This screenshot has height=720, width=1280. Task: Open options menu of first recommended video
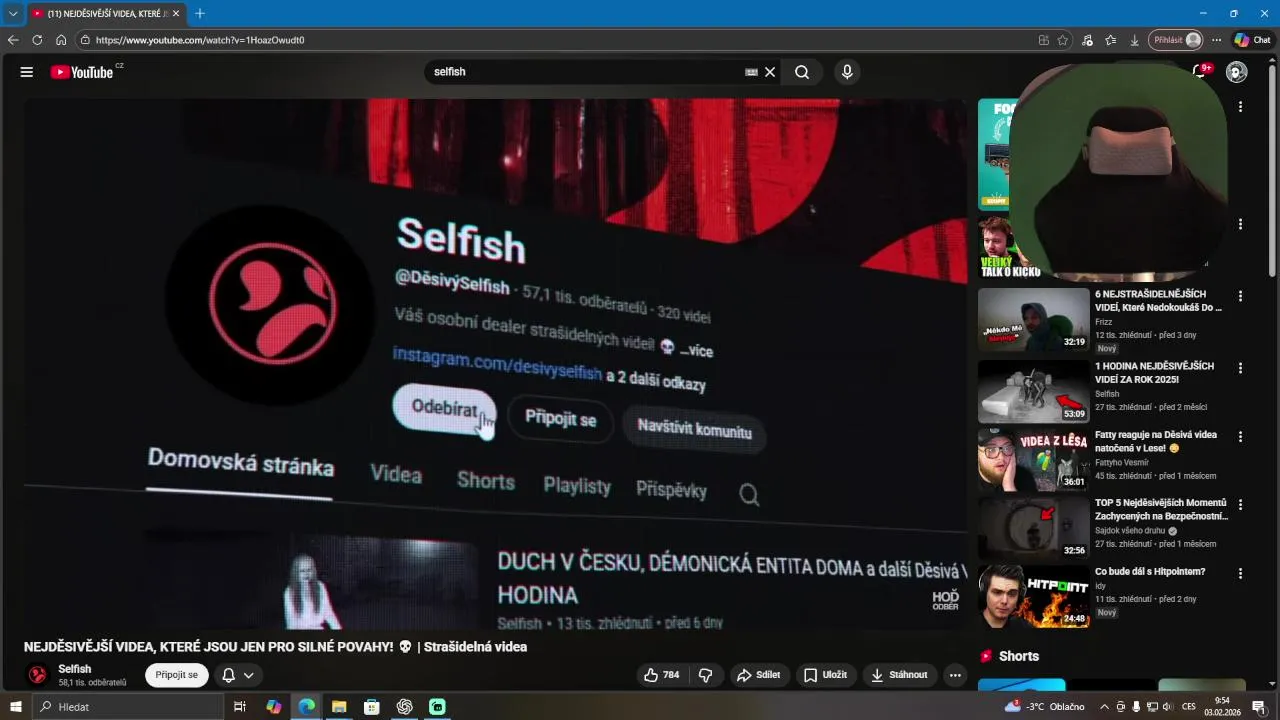click(x=1240, y=106)
